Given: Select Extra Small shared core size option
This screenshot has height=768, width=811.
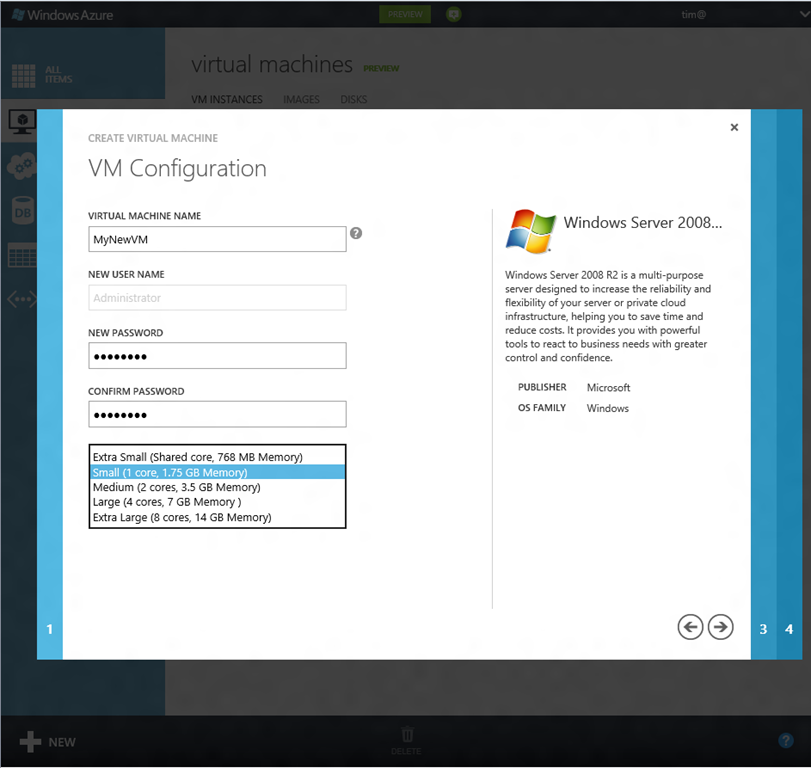Looking at the screenshot, I should (x=217, y=457).
